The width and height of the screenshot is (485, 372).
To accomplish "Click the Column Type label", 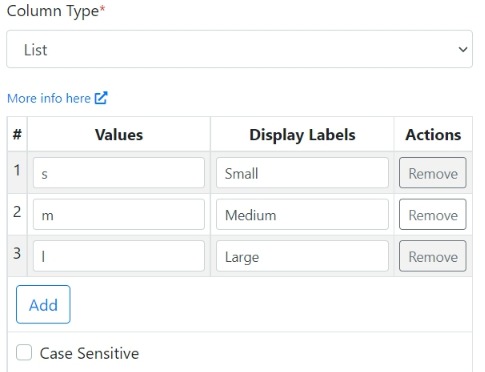I will 56,11.
